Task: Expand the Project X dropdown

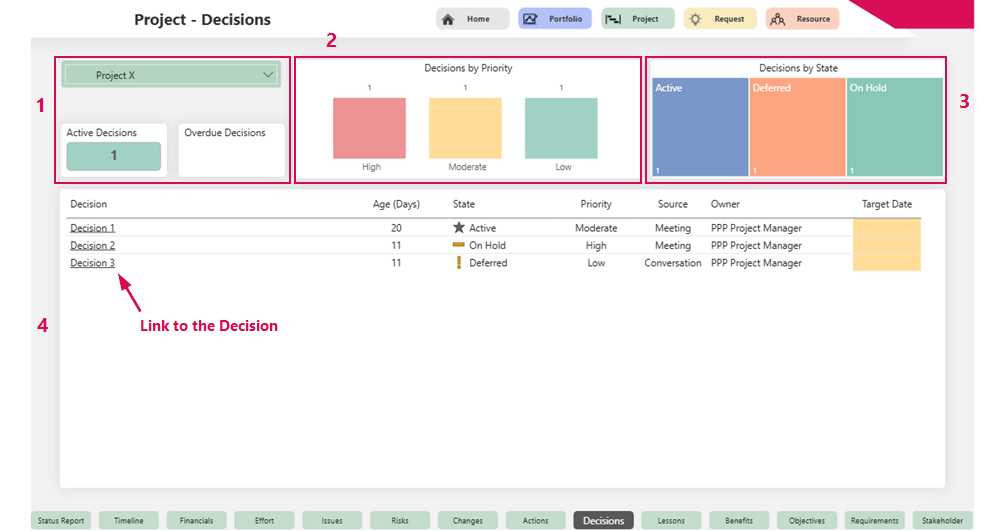Action: click(267, 75)
